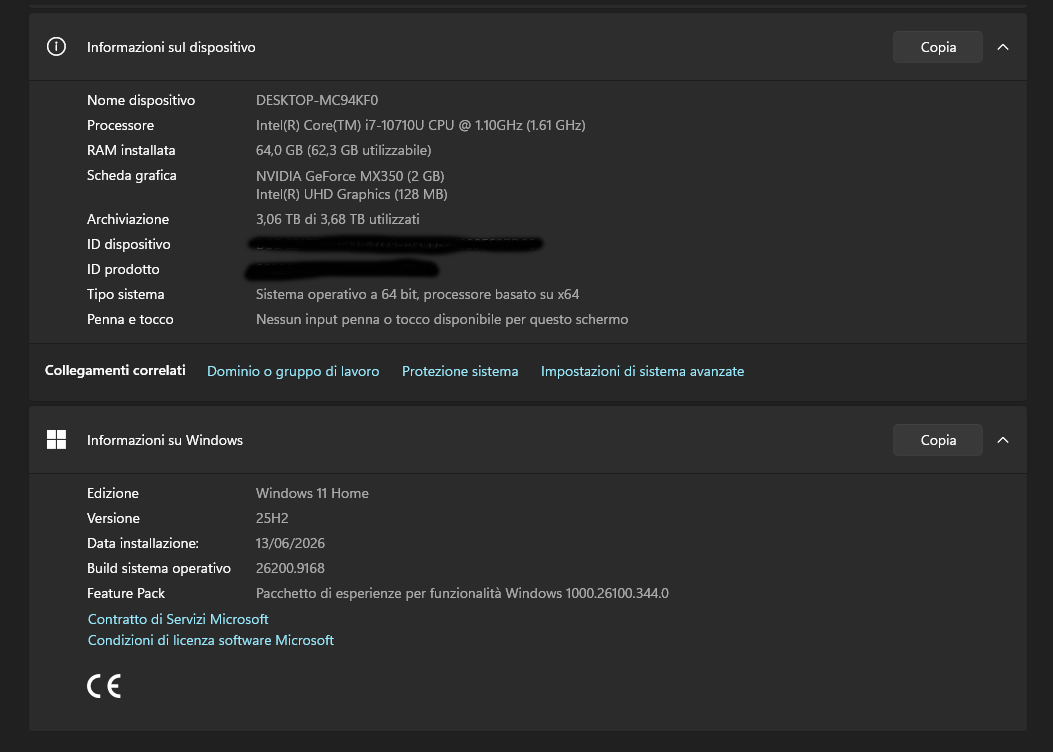Collapse the Informazioni sul dispositivo section chevron
The height and width of the screenshot is (752, 1053).
pyautogui.click(x=1003, y=47)
